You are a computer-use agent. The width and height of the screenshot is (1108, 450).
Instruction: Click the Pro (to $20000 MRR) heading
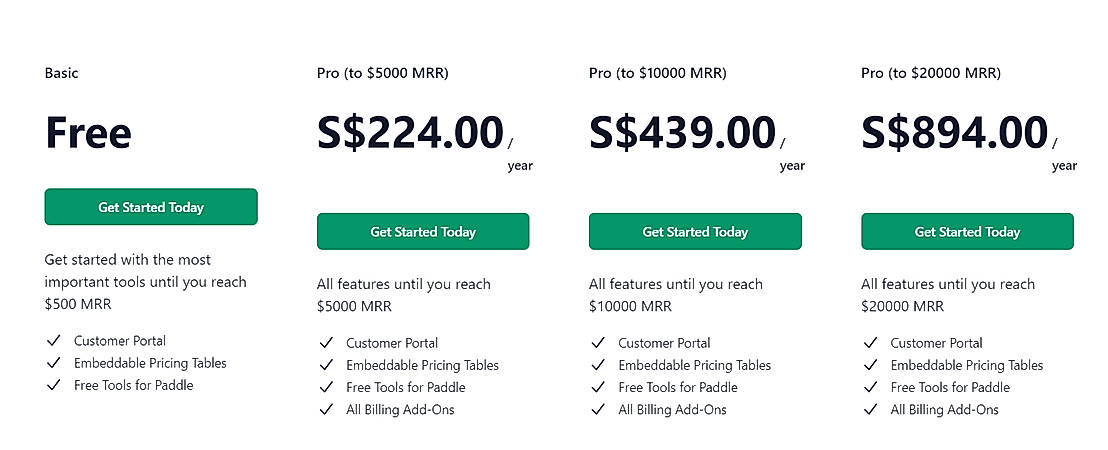930,73
